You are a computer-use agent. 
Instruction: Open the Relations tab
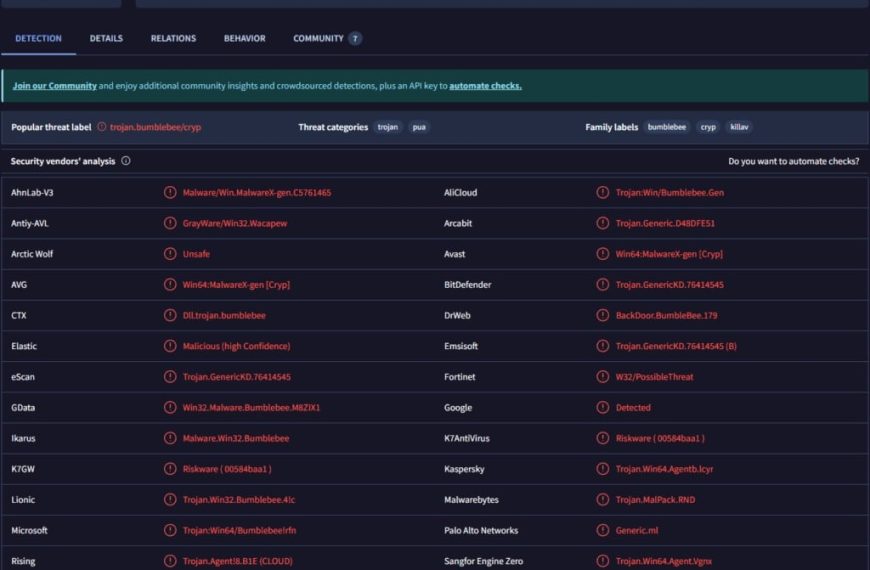click(173, 38)
